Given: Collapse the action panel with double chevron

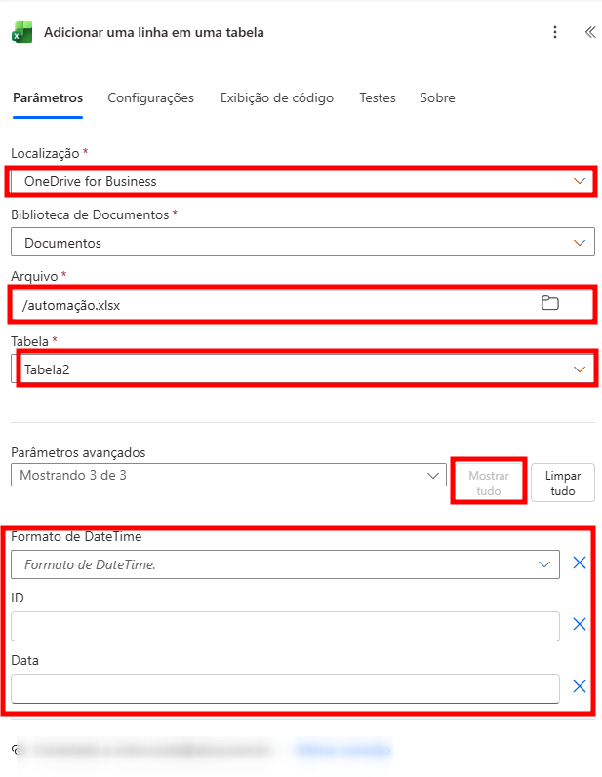Looking at the screenshot, I should [x=589, y=32].
